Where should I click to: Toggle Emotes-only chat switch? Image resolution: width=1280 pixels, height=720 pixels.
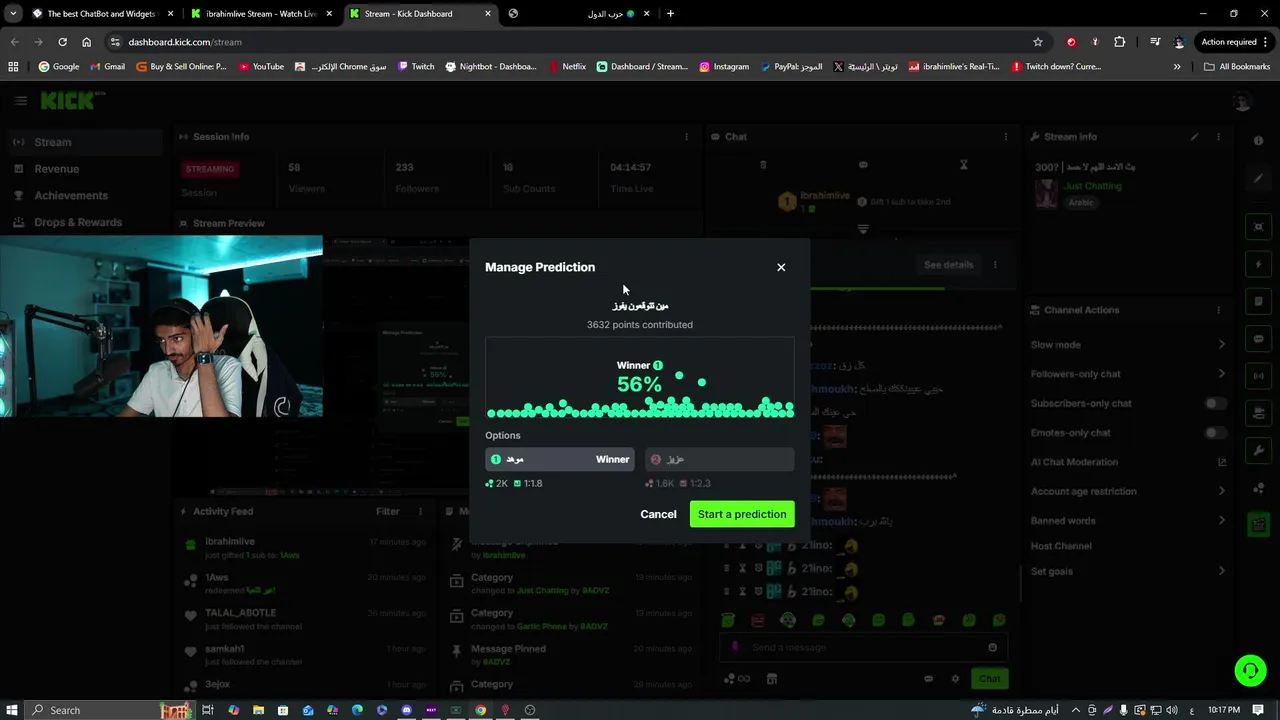[x=1215, y=432]
